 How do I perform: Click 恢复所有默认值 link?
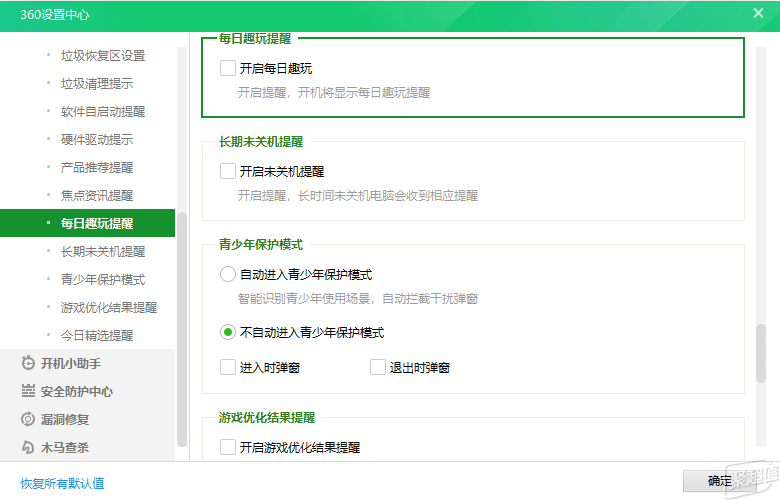click(x=62, y=483)
